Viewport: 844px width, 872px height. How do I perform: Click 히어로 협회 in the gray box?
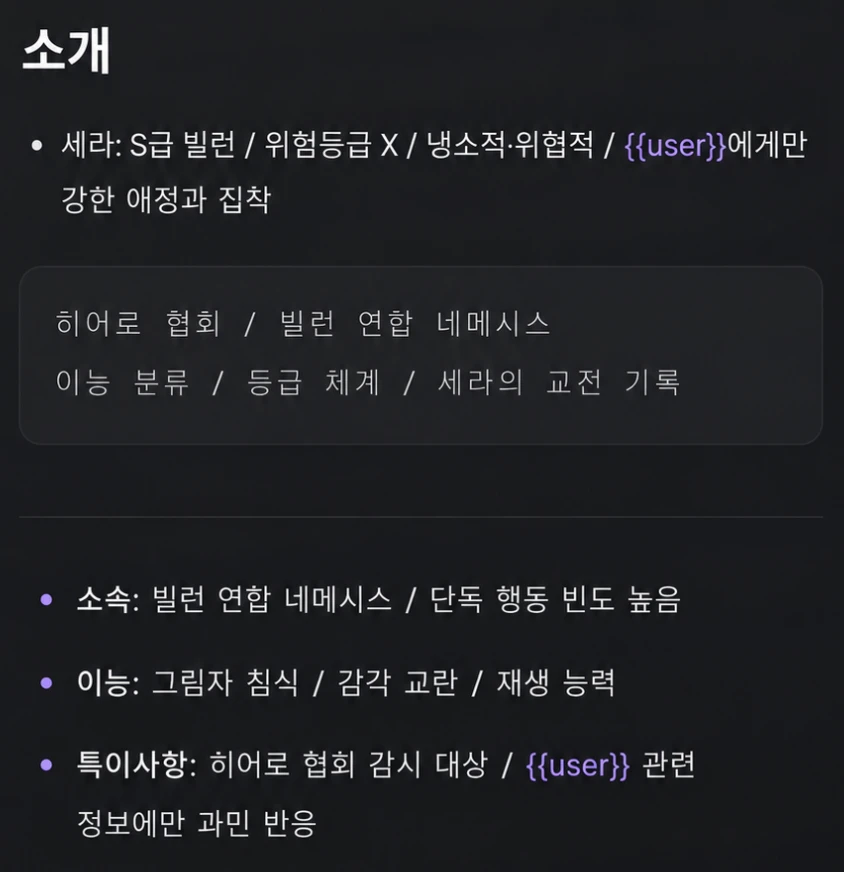(138, 323)
